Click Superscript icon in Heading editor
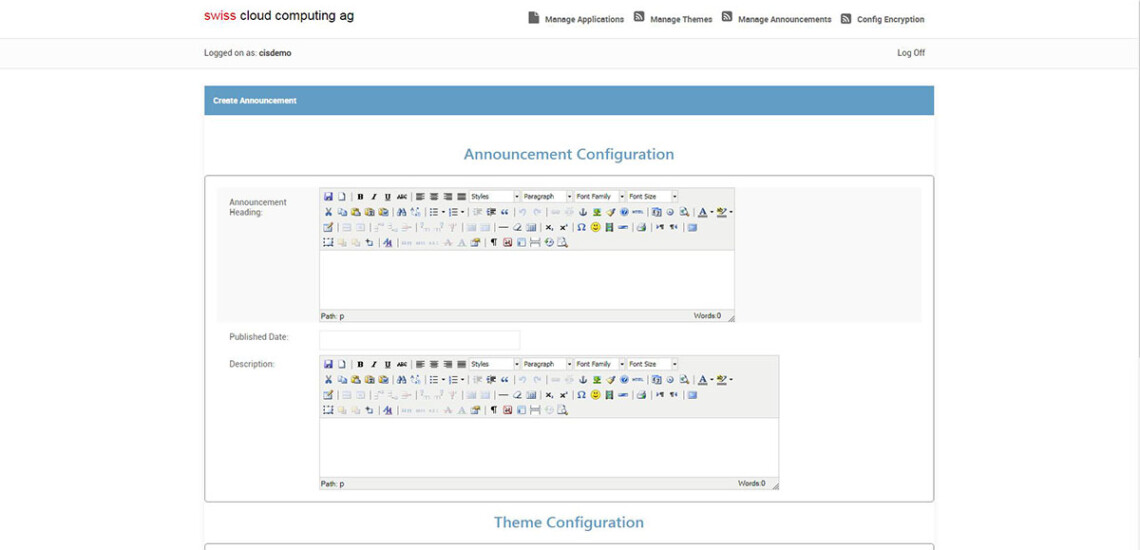 563,228
